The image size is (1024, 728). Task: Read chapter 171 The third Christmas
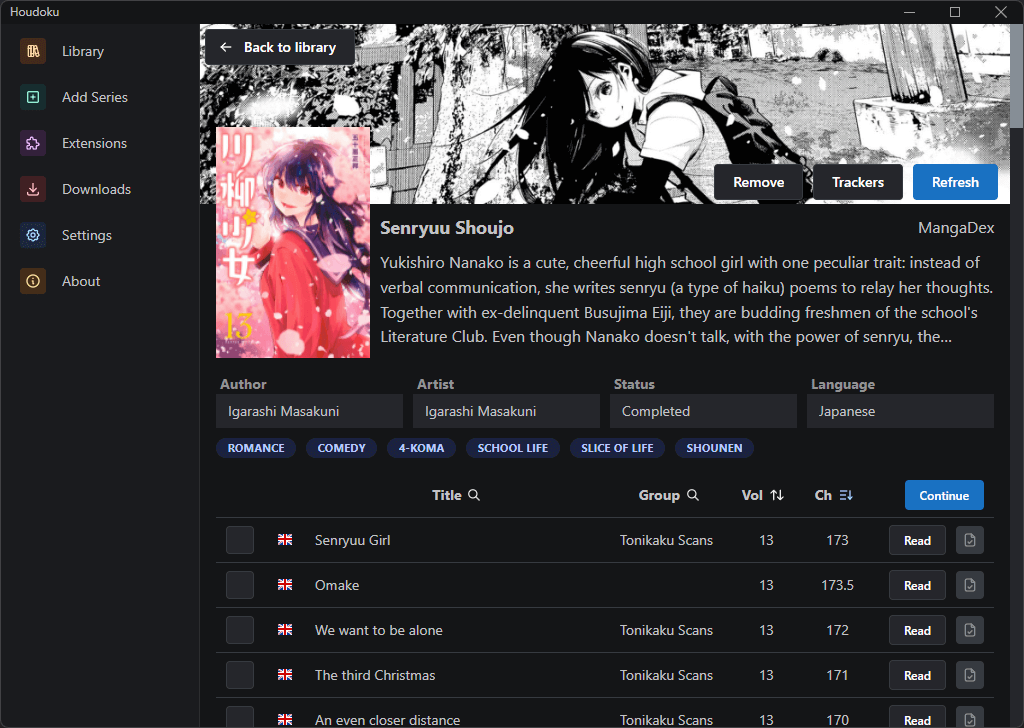(917, 675)
